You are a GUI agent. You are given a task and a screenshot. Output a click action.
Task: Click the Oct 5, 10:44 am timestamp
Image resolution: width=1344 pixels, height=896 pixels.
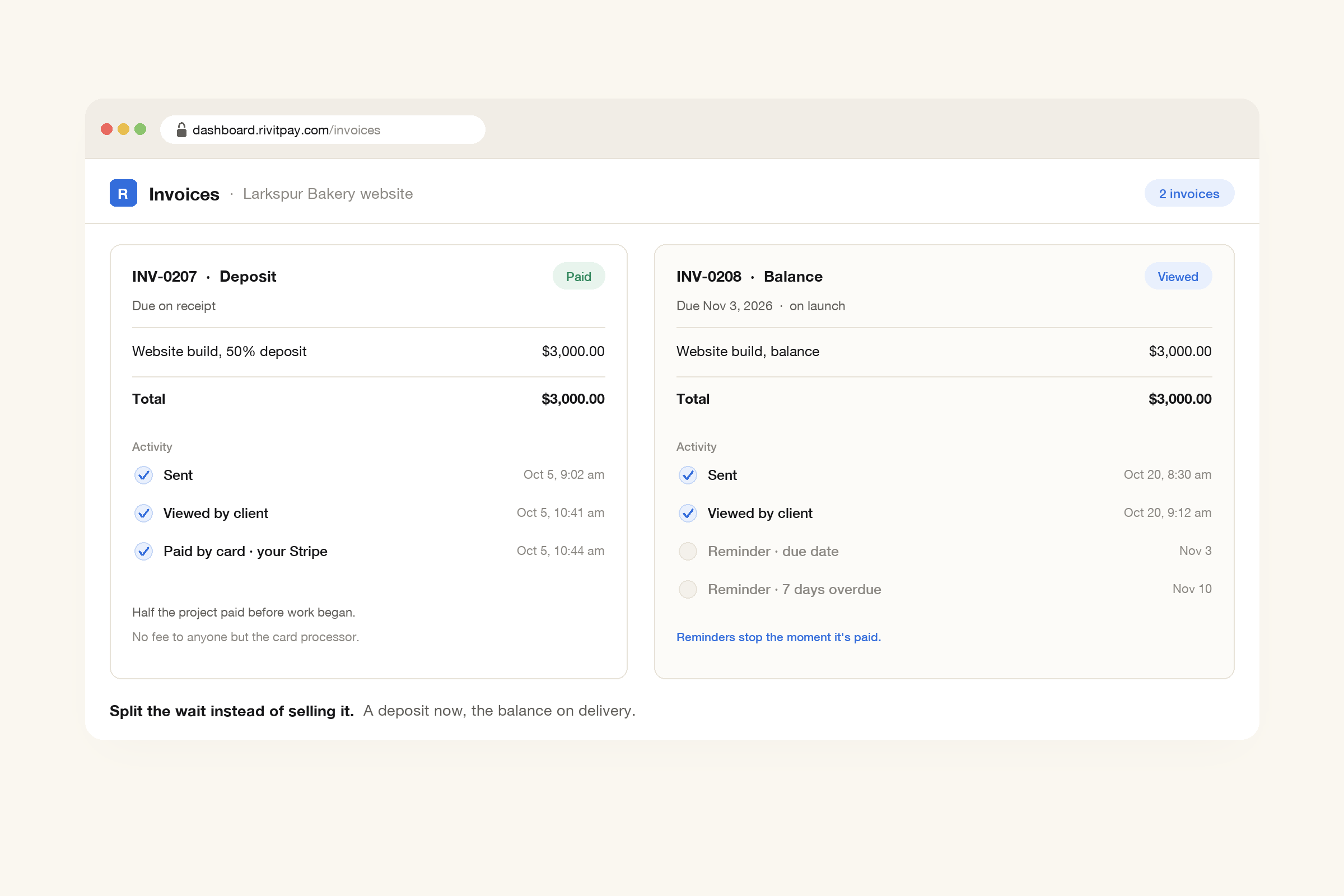click(561, 551)
